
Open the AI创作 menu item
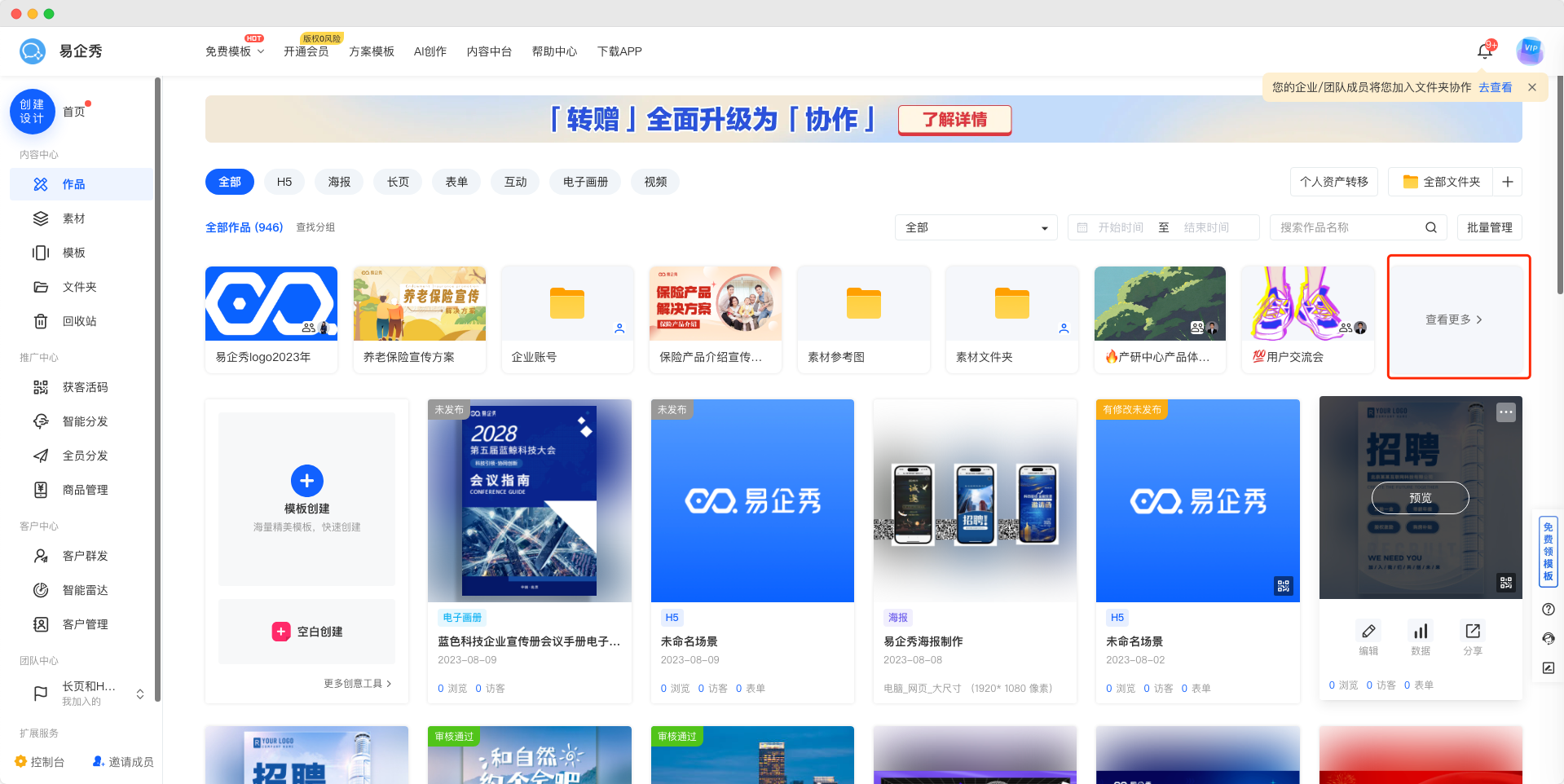tap(430, 51)
